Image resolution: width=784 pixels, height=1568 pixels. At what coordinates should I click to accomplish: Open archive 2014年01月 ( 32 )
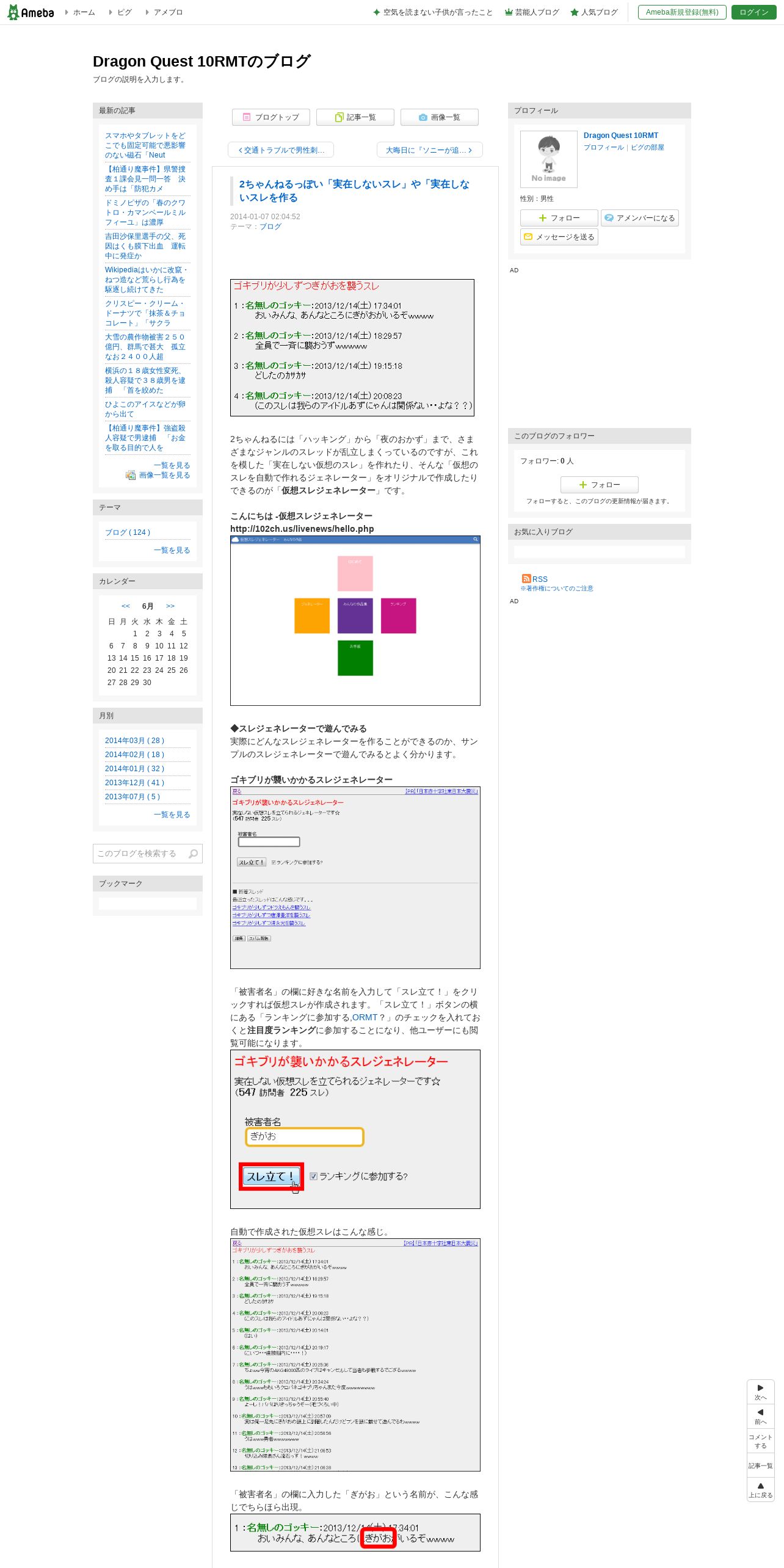(x=135, y=769)
